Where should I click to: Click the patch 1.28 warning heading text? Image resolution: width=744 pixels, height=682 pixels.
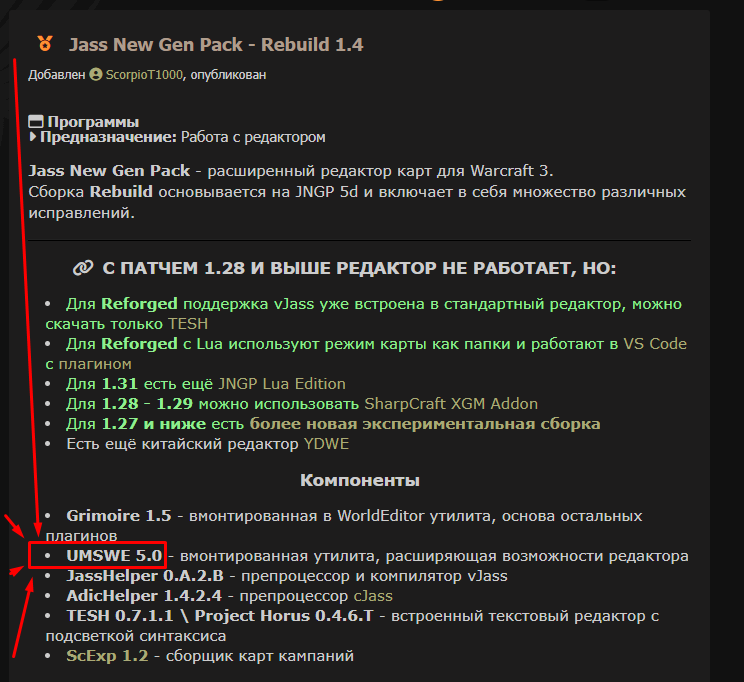(359, 268)
